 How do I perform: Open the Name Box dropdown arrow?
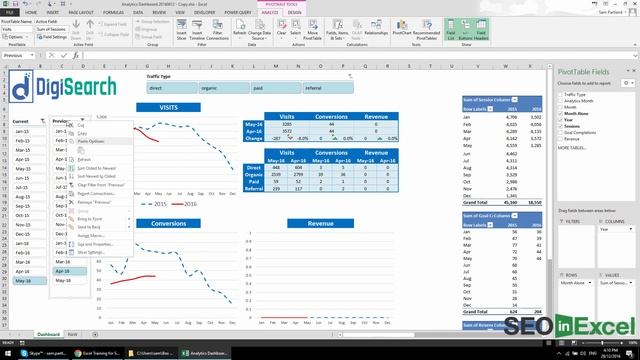32,55
